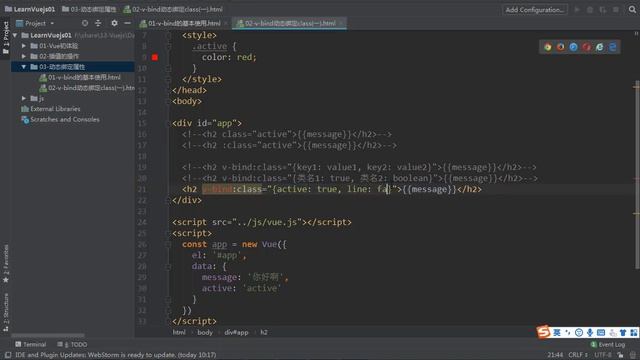
Task: Close the 02-v-bind class editor tab
Action: pyautogui.click(x=341, y=23)
